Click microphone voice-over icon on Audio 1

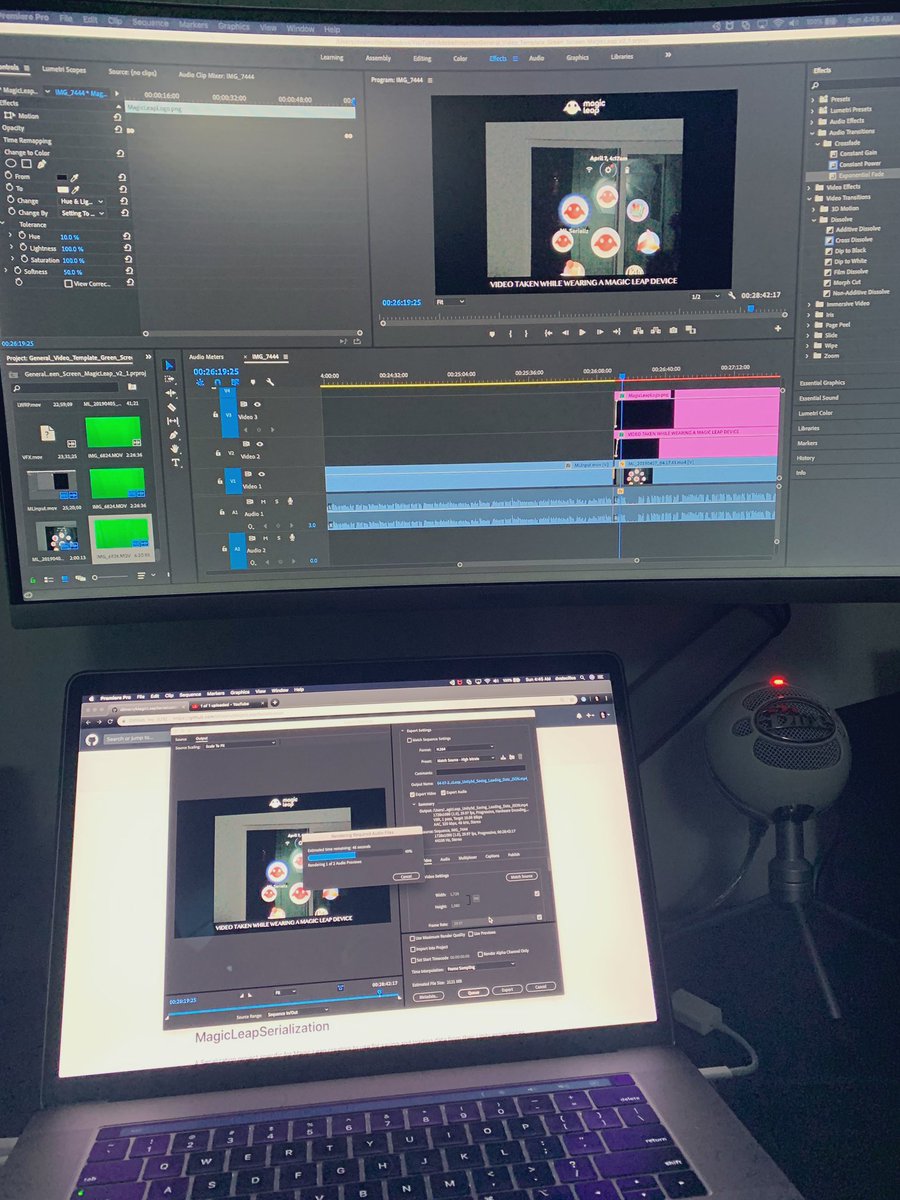[x=290, y=500]
